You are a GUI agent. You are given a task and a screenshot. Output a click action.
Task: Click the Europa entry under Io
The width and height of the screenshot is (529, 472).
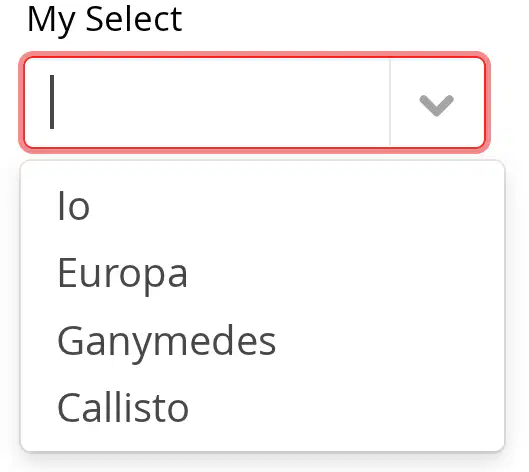pos(262,273)
